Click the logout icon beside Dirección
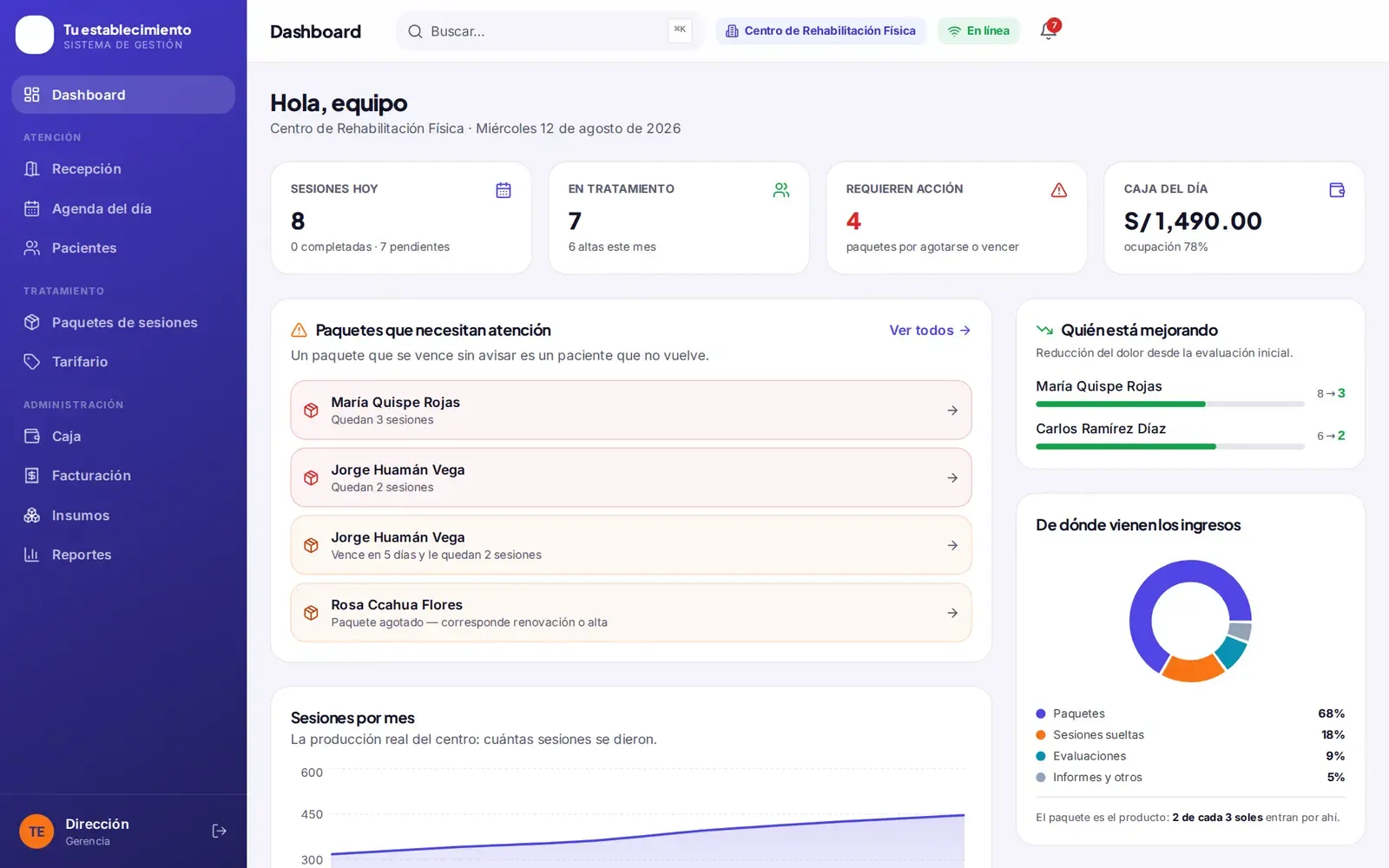 (220, 832)
